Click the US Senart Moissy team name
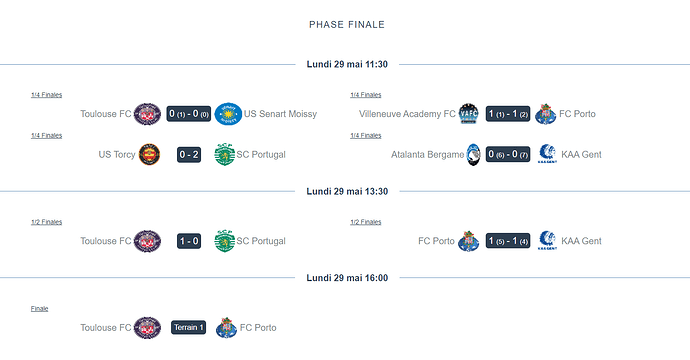This screenshot has width=690, height=360. (280, 114)
